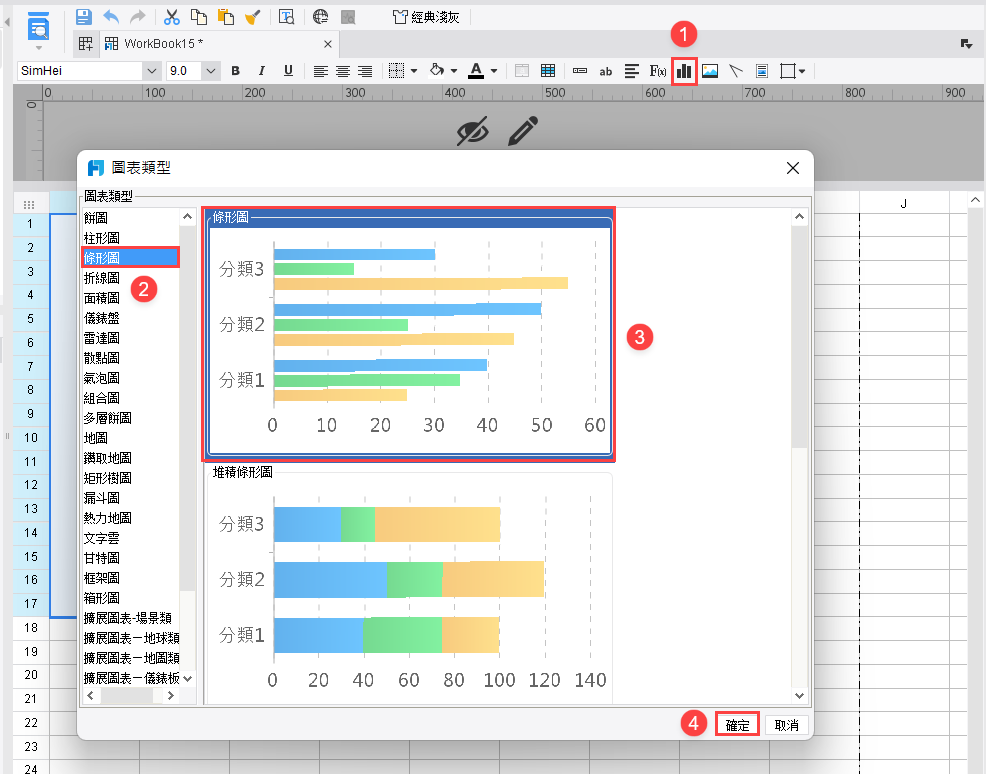986x774 pixels.
Task: Open the 9.0 font size dropdown
Action: tap(211, 71)
